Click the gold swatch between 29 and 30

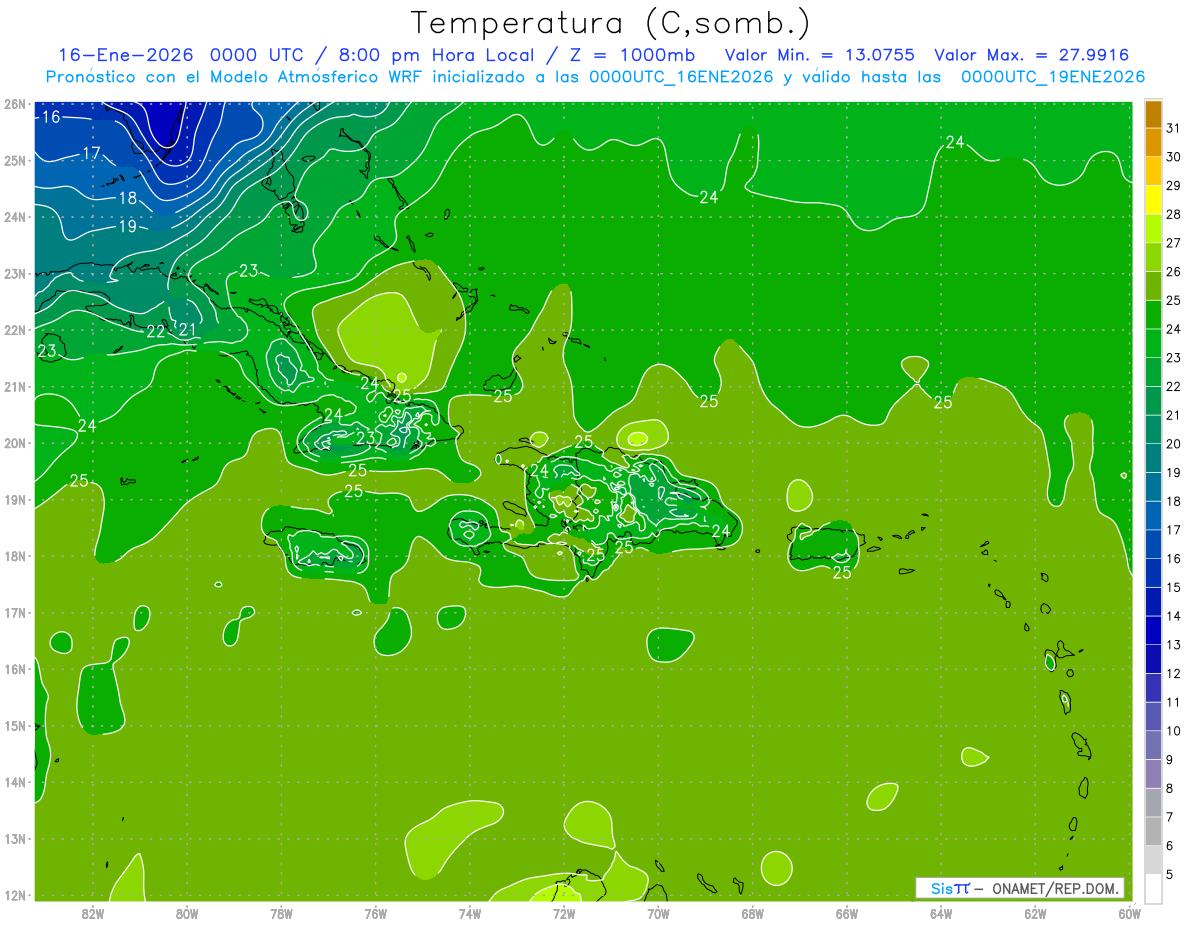(x=1153, y=172)
